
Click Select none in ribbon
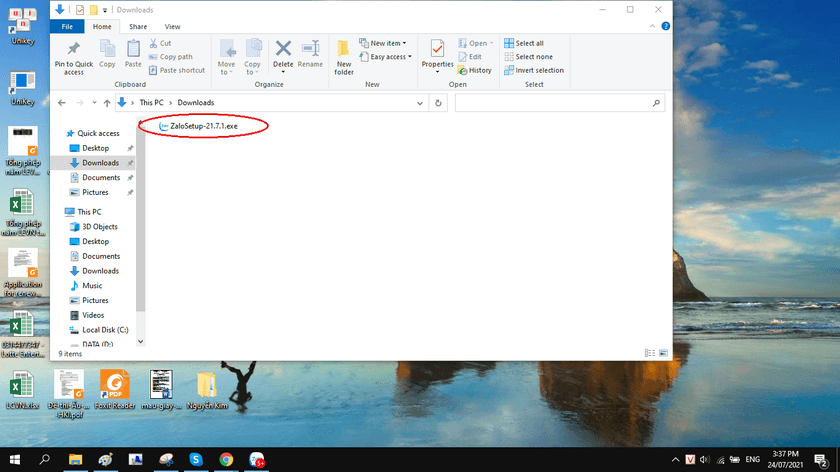click(x=528, y=56)
